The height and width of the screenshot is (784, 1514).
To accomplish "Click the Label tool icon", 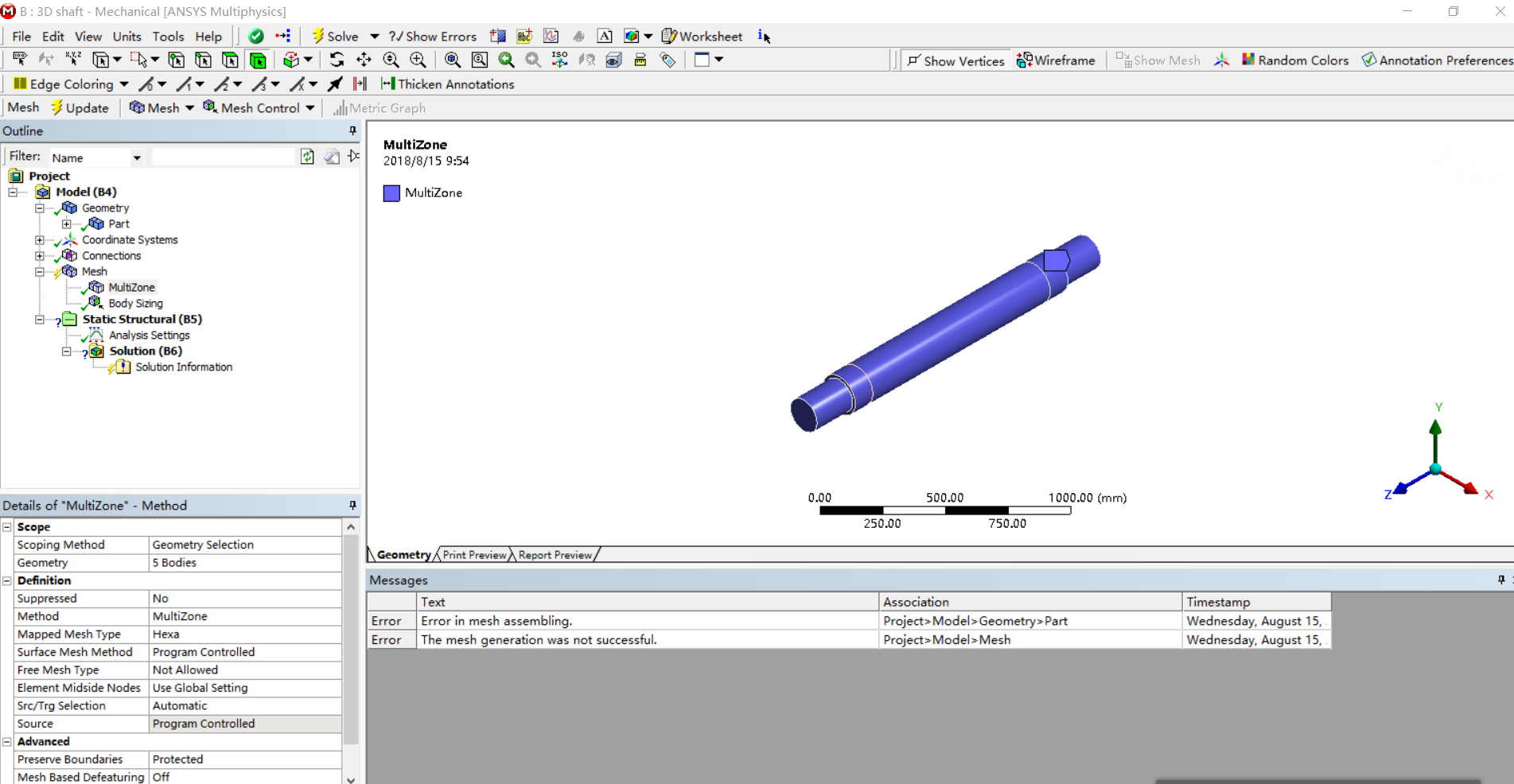I will click(20, 60).
